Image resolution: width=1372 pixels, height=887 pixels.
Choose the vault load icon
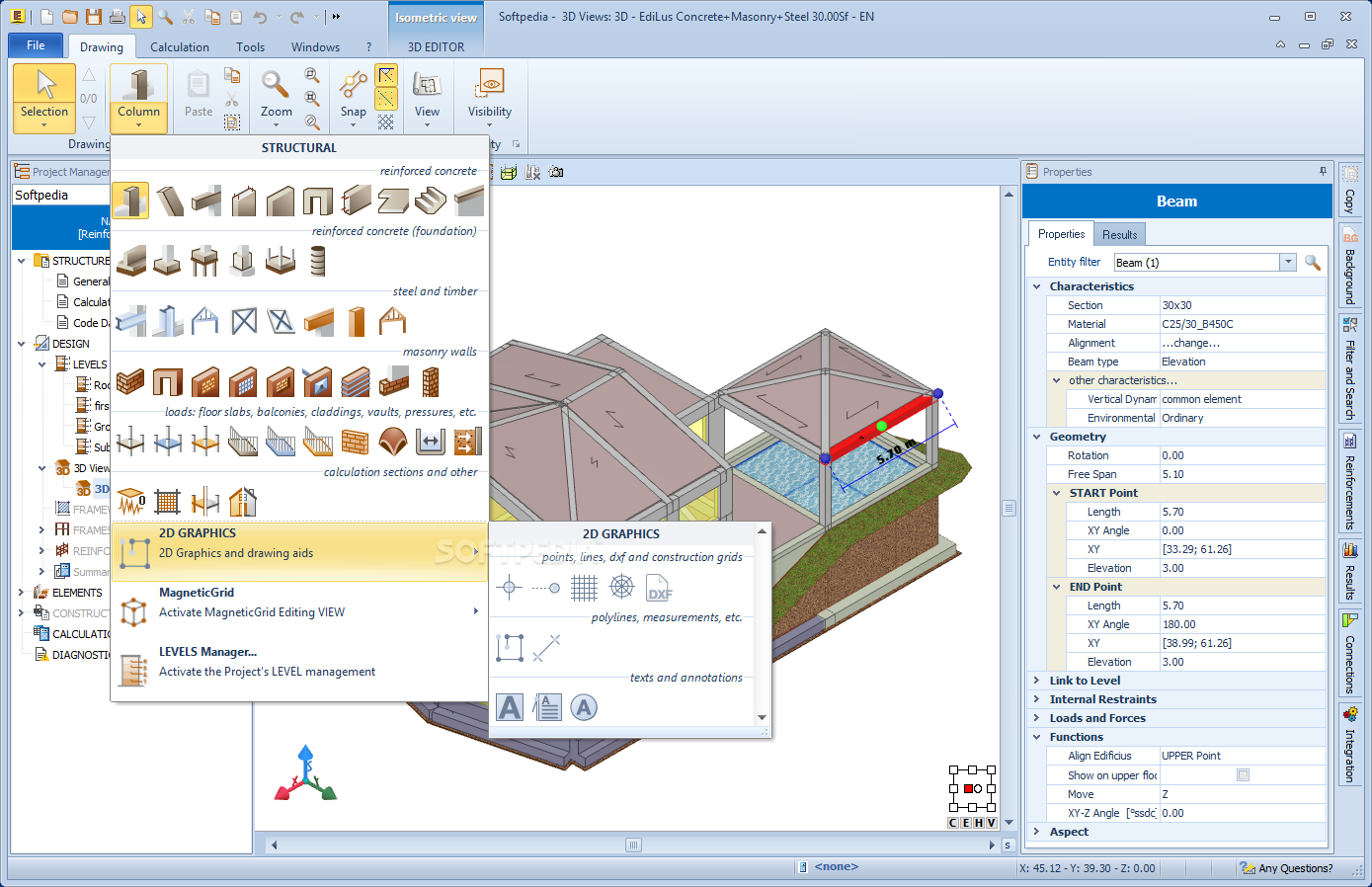tap(393, 442)
